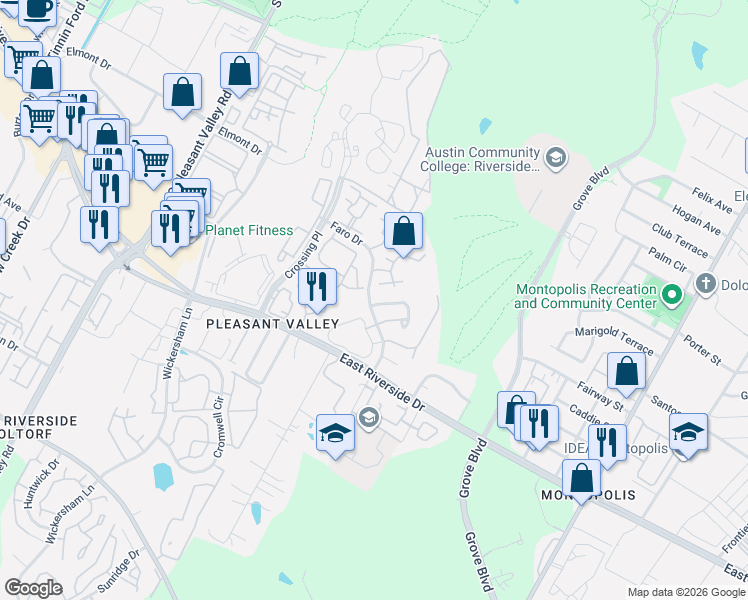Open Austin Community College Riverside pin
Screen dimensions: 748x600
(556, 158)
